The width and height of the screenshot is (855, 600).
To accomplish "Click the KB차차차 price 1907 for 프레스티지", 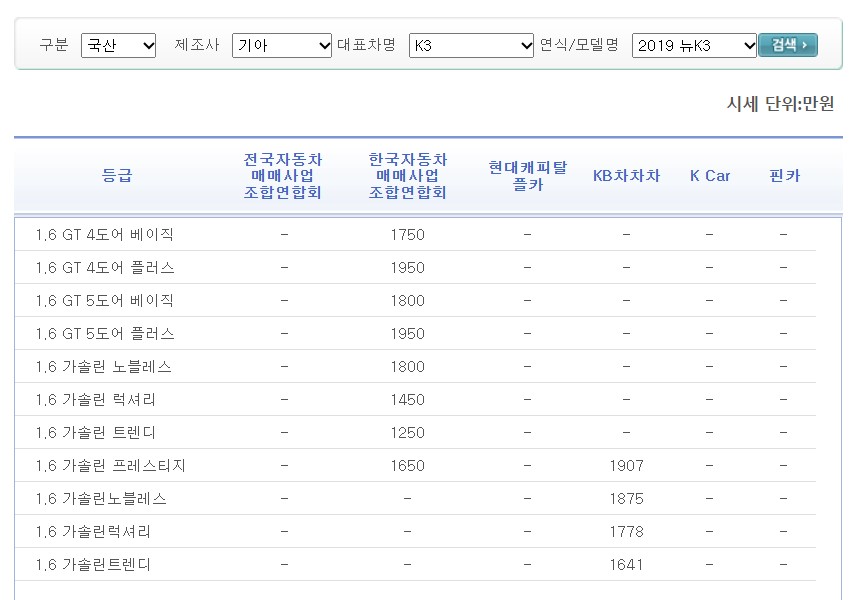I will 625,466.
